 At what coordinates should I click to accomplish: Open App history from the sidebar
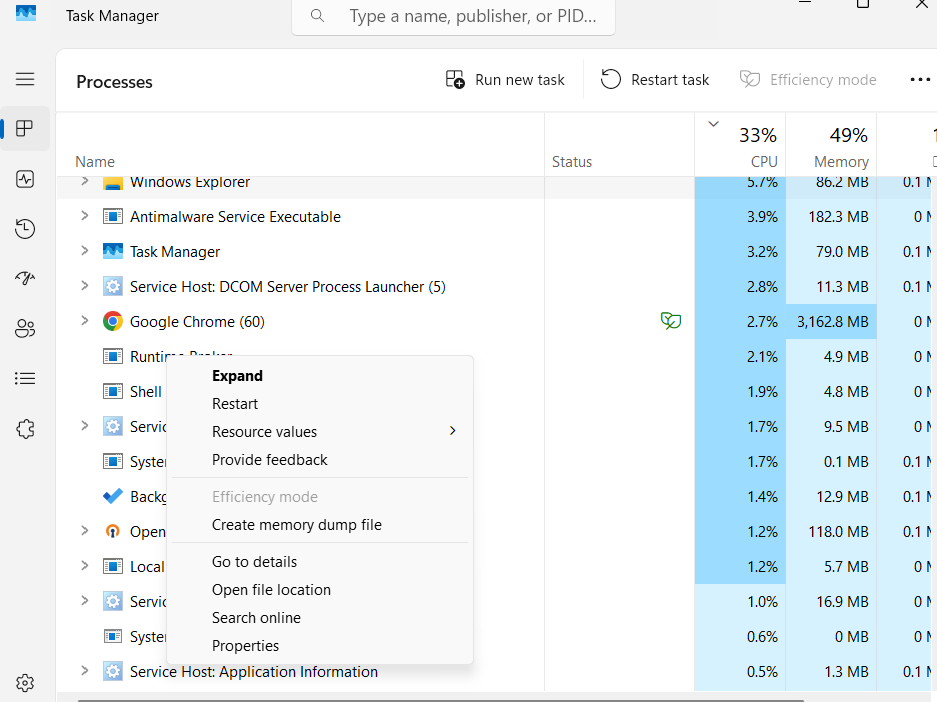pos(25,229)
